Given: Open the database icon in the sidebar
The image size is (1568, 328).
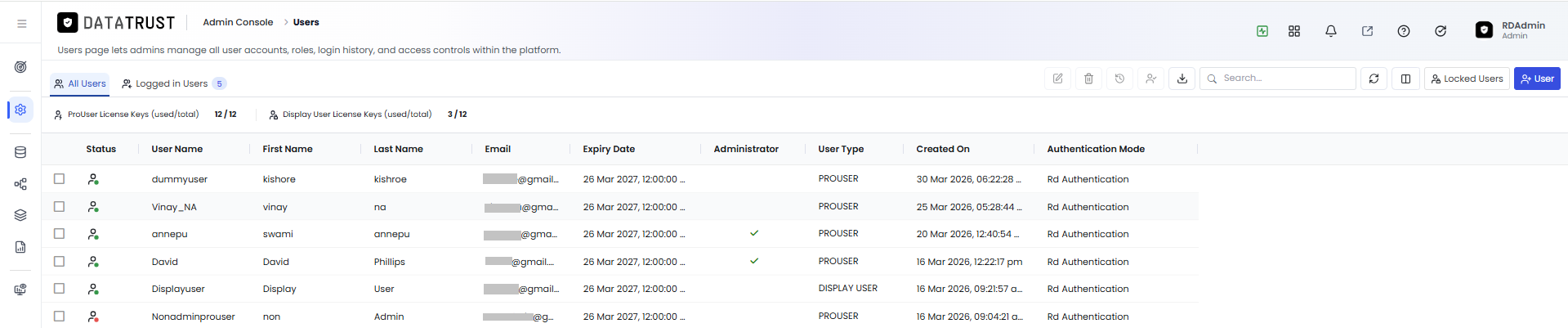Looking at the screenshot, I should [20, 152].
